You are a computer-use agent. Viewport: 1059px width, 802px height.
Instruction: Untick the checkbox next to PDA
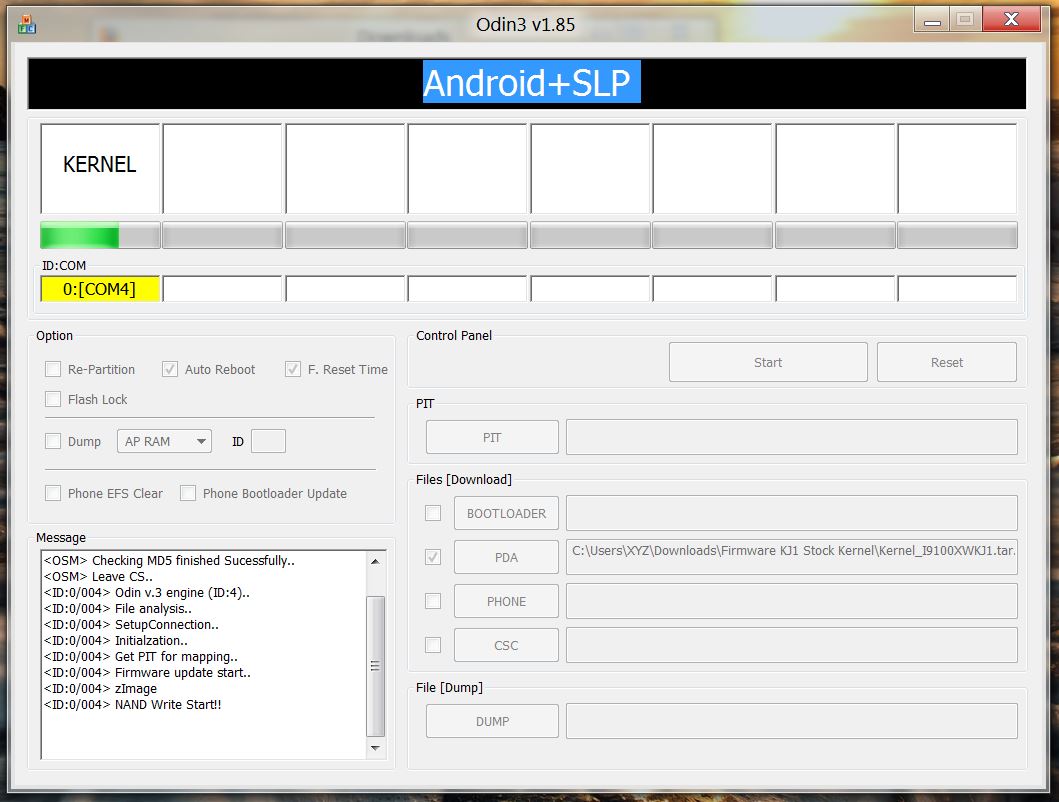(433, 557)
